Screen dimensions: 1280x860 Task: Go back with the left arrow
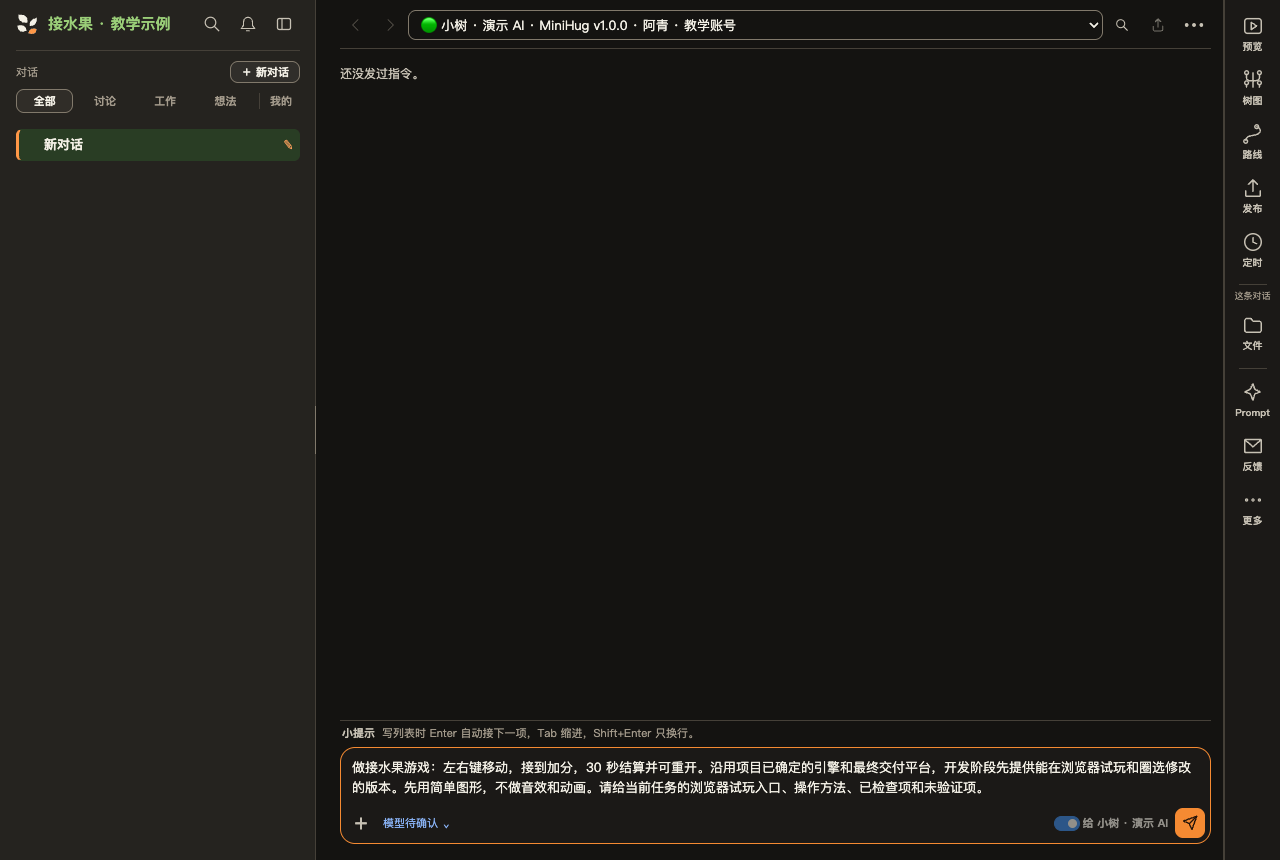point(356,25)
